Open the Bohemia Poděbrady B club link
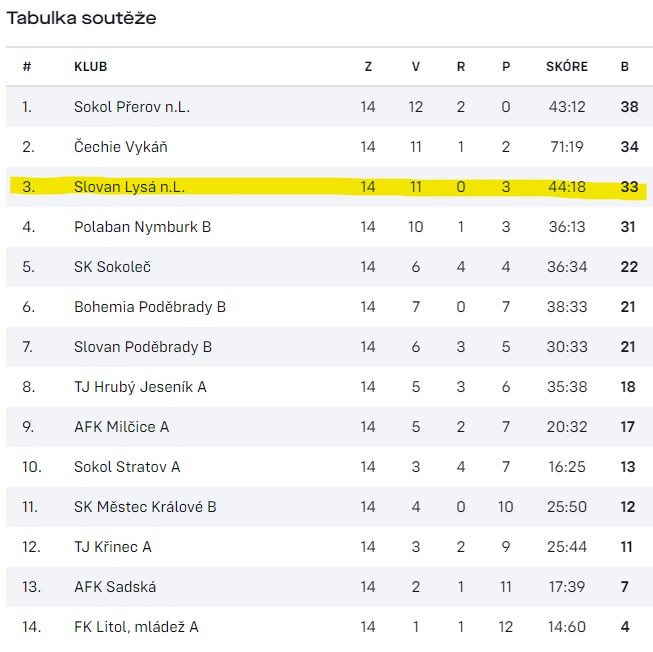The height and width of the screenshot is (652, 653). (x=150, y=307)
